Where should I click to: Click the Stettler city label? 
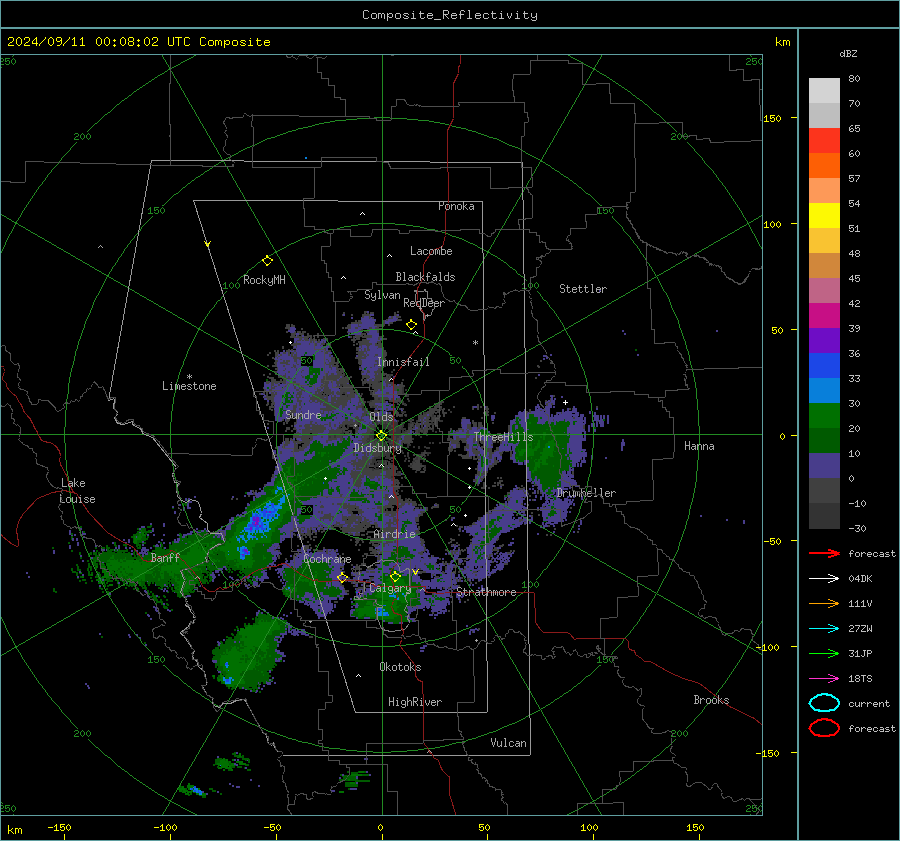[583, 289]
